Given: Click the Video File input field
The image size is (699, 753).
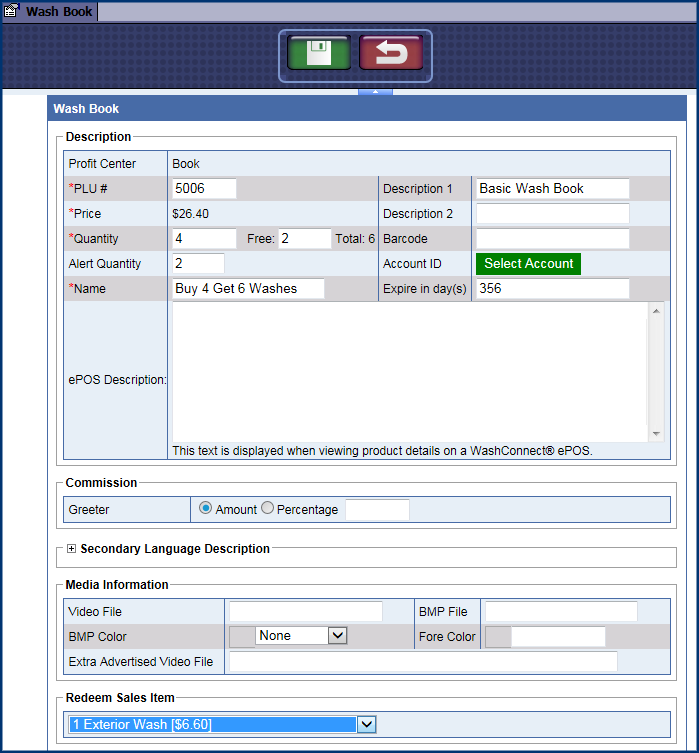Looking at the screenshot, I should [305, 612].
